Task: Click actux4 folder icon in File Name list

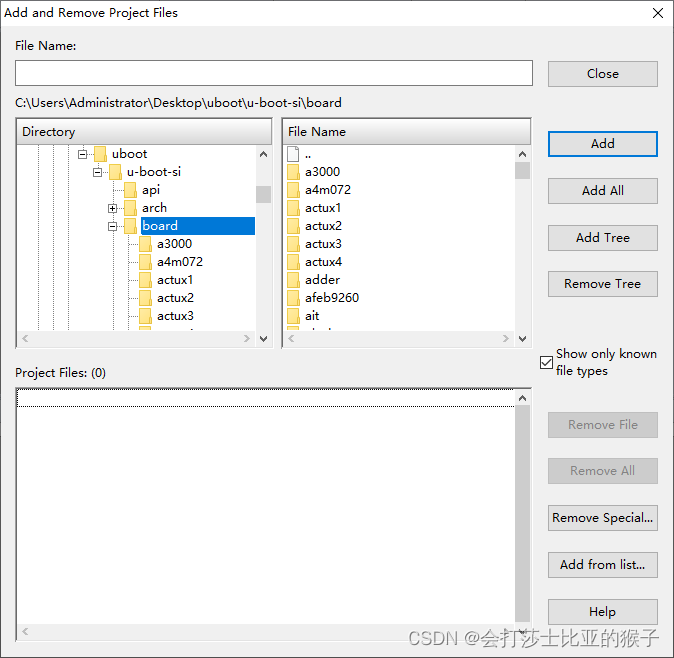Action: pos(293,262)
